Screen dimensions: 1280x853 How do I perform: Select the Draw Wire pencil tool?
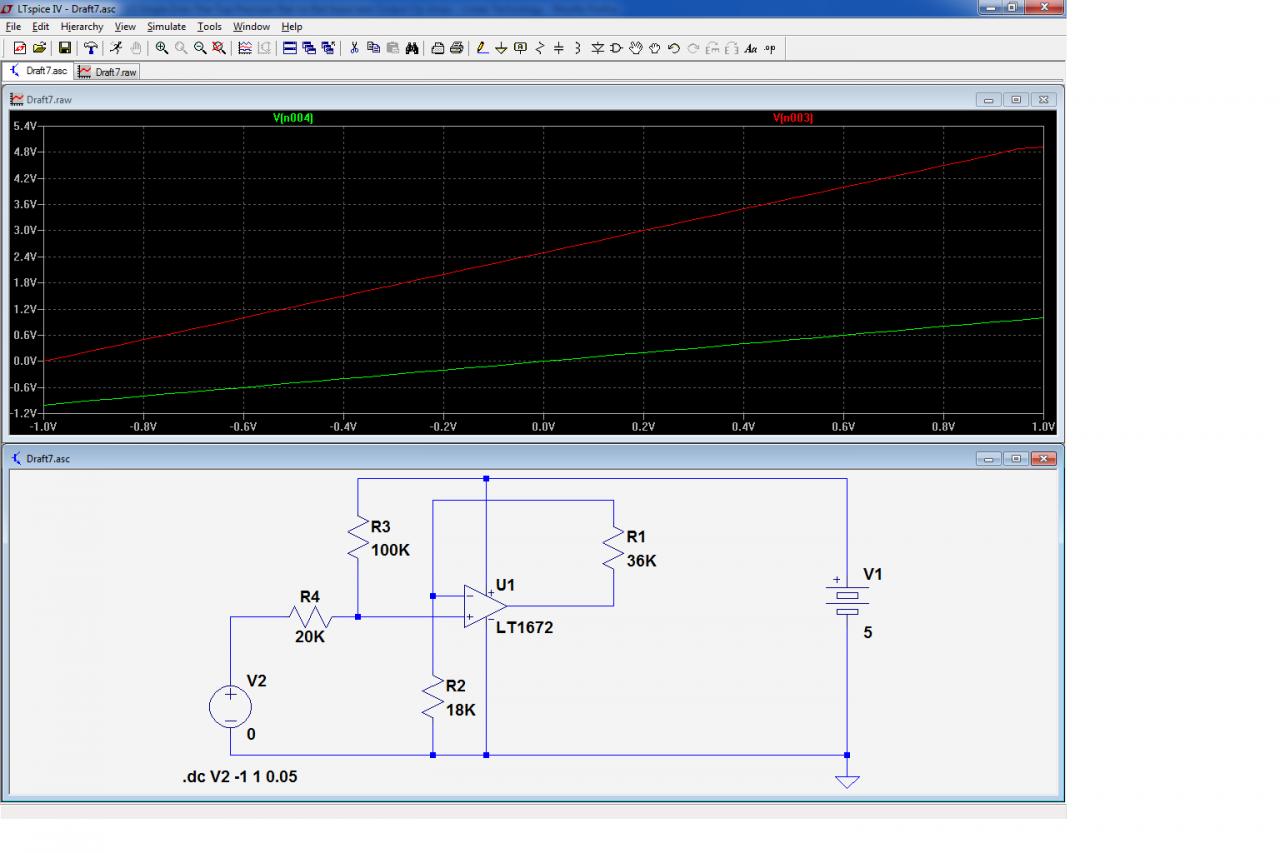click(x=482, y=48)
